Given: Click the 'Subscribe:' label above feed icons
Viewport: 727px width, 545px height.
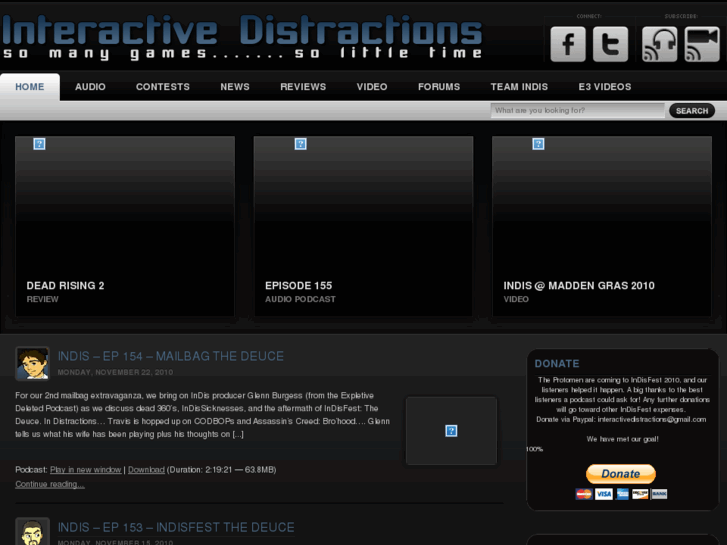Looking at the screenshot, I should [681, 16].
